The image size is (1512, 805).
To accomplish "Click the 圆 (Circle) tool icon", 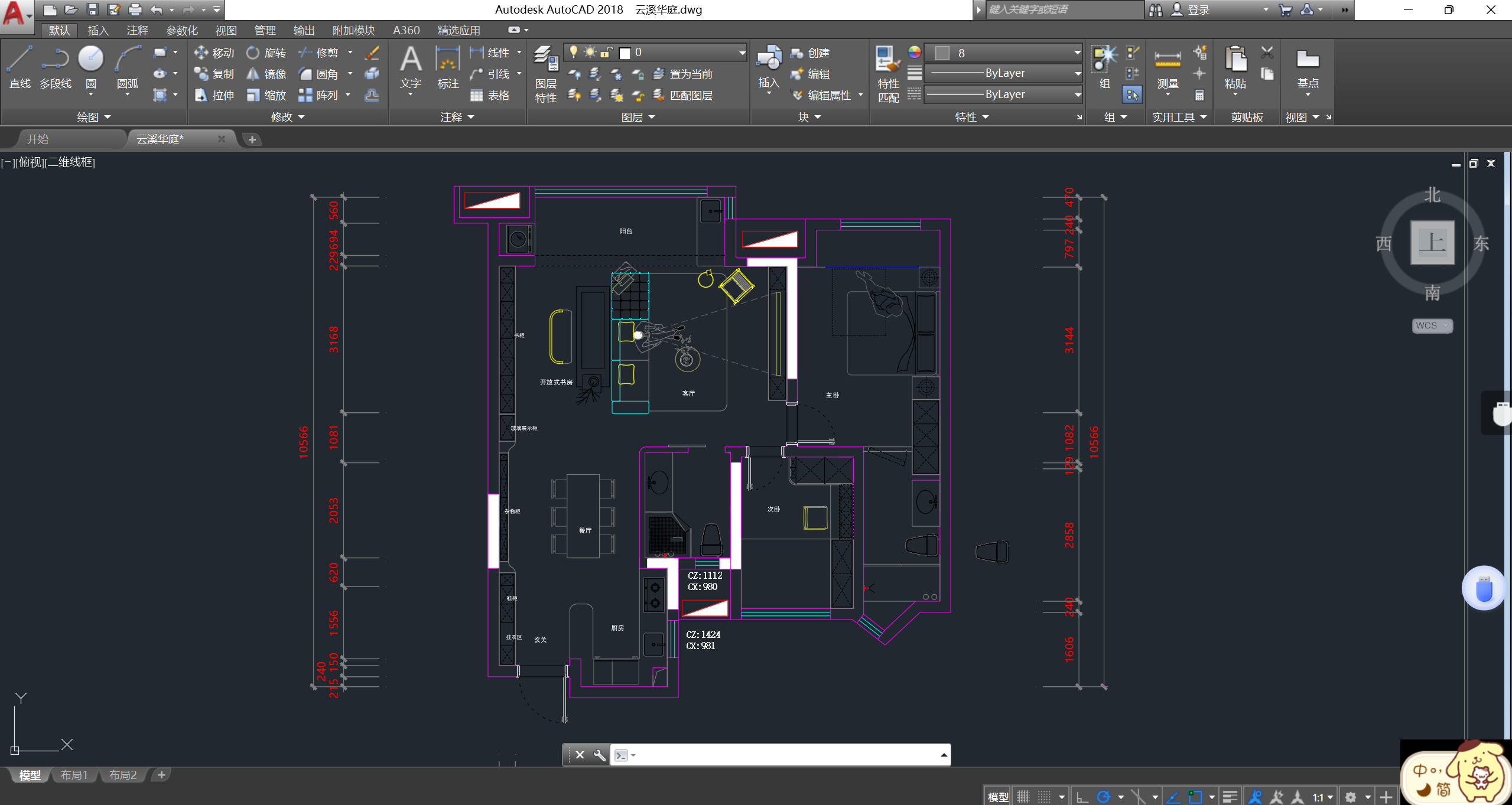I will pyautogui.click(x=90, y=59).
